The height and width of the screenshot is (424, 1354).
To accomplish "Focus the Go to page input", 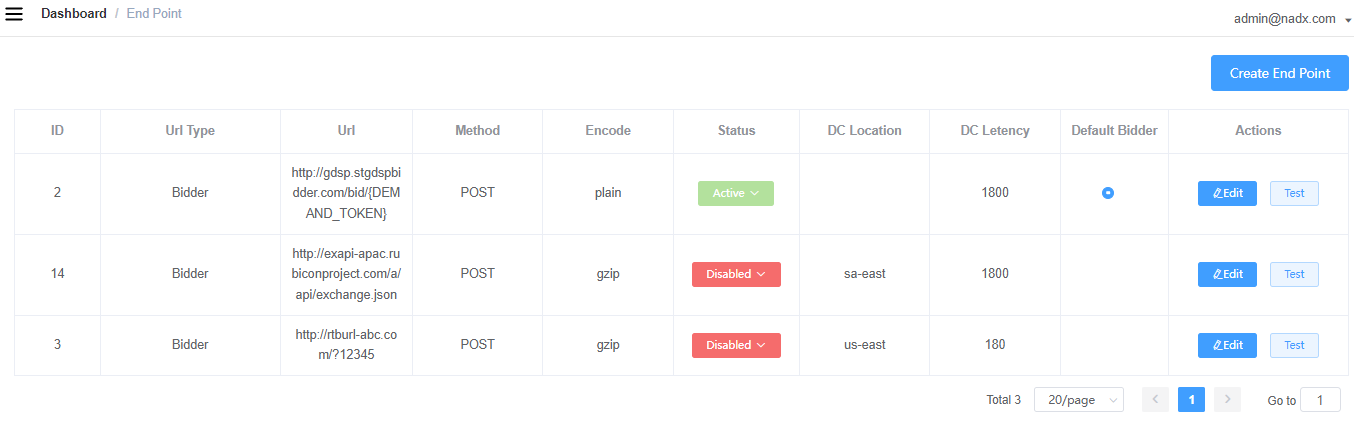I will [x=1321, y=400].
